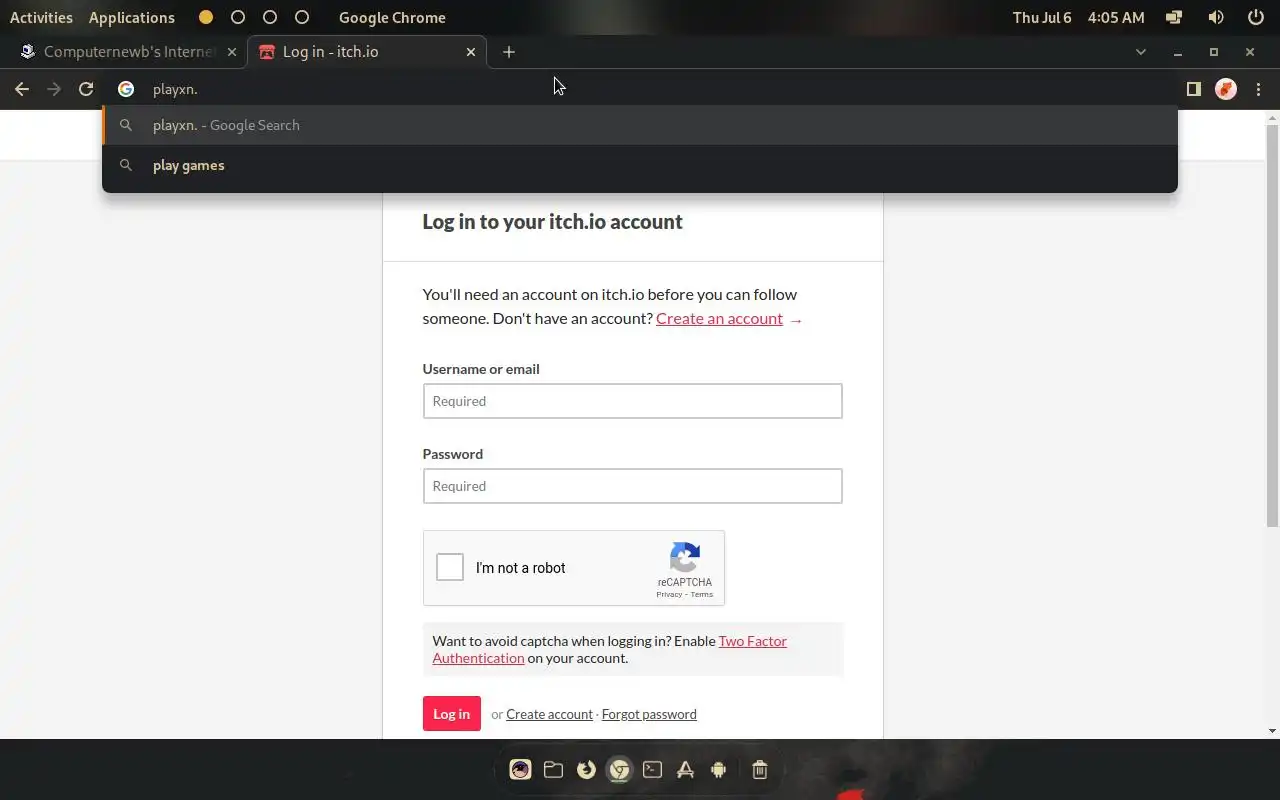Click the Chrome icon in the dock
The height and width of the screenshot is (800, 1280).
click(x=619, y=769)
